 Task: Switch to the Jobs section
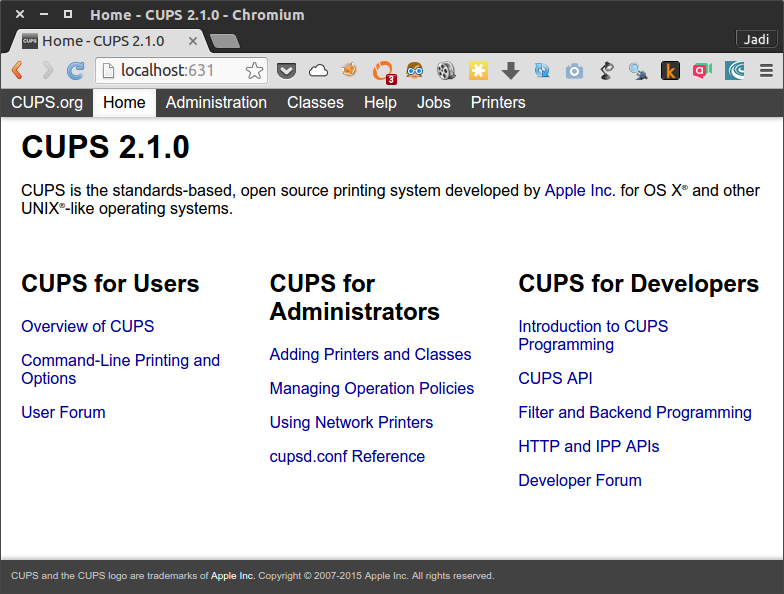(x=433, y=103)
